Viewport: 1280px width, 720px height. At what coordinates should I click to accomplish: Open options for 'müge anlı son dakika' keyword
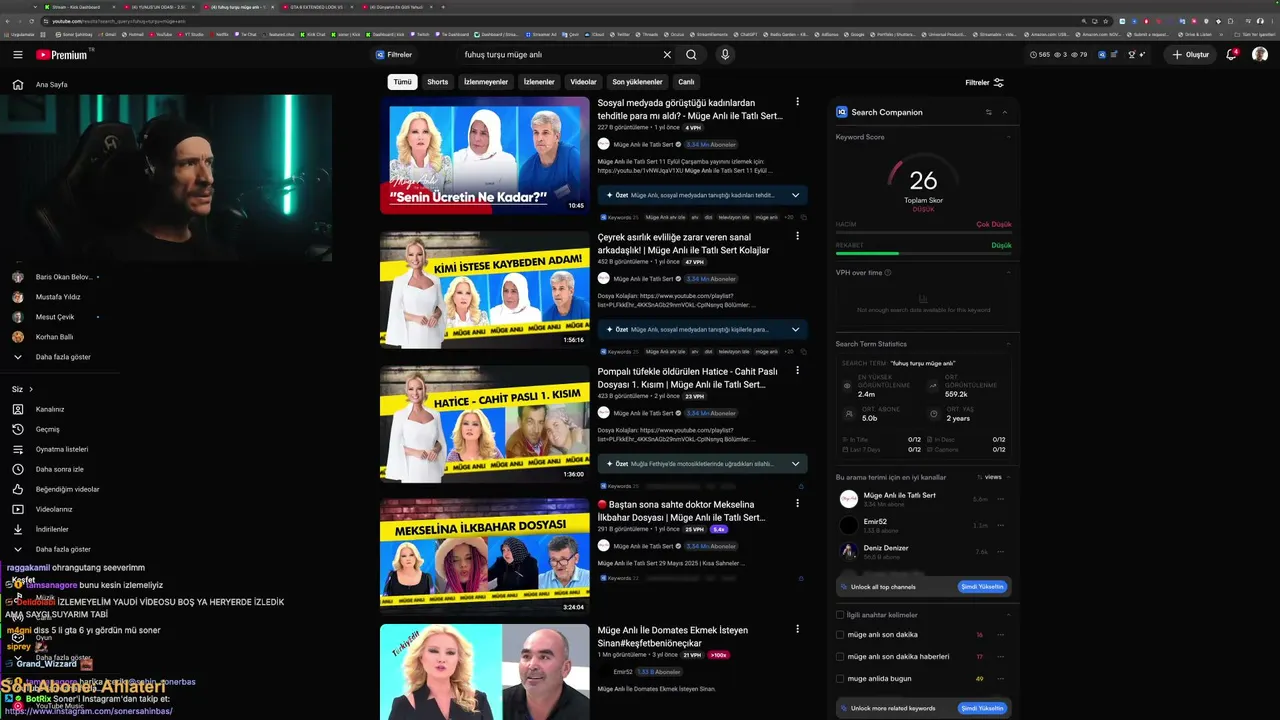tap(1001, 635)
